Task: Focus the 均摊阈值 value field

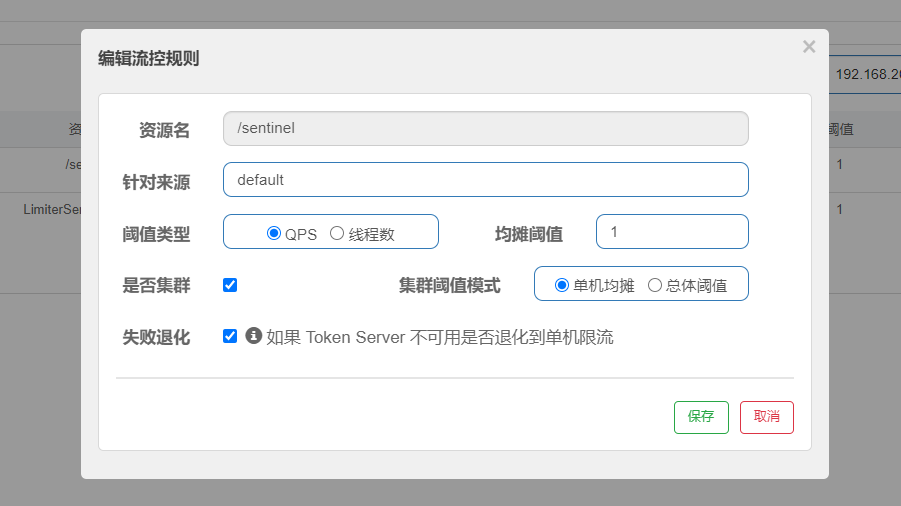Action: 671,232
